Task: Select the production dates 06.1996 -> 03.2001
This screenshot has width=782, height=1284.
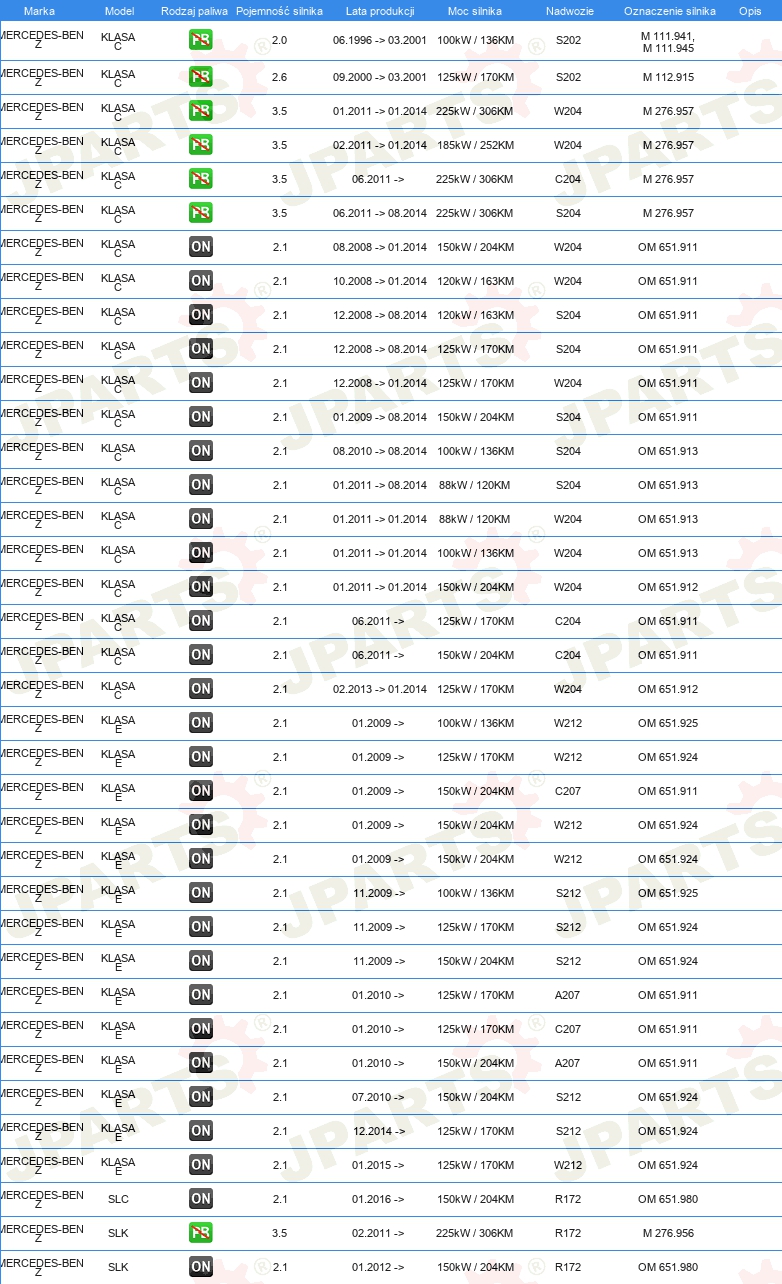Action: (380, 41)
